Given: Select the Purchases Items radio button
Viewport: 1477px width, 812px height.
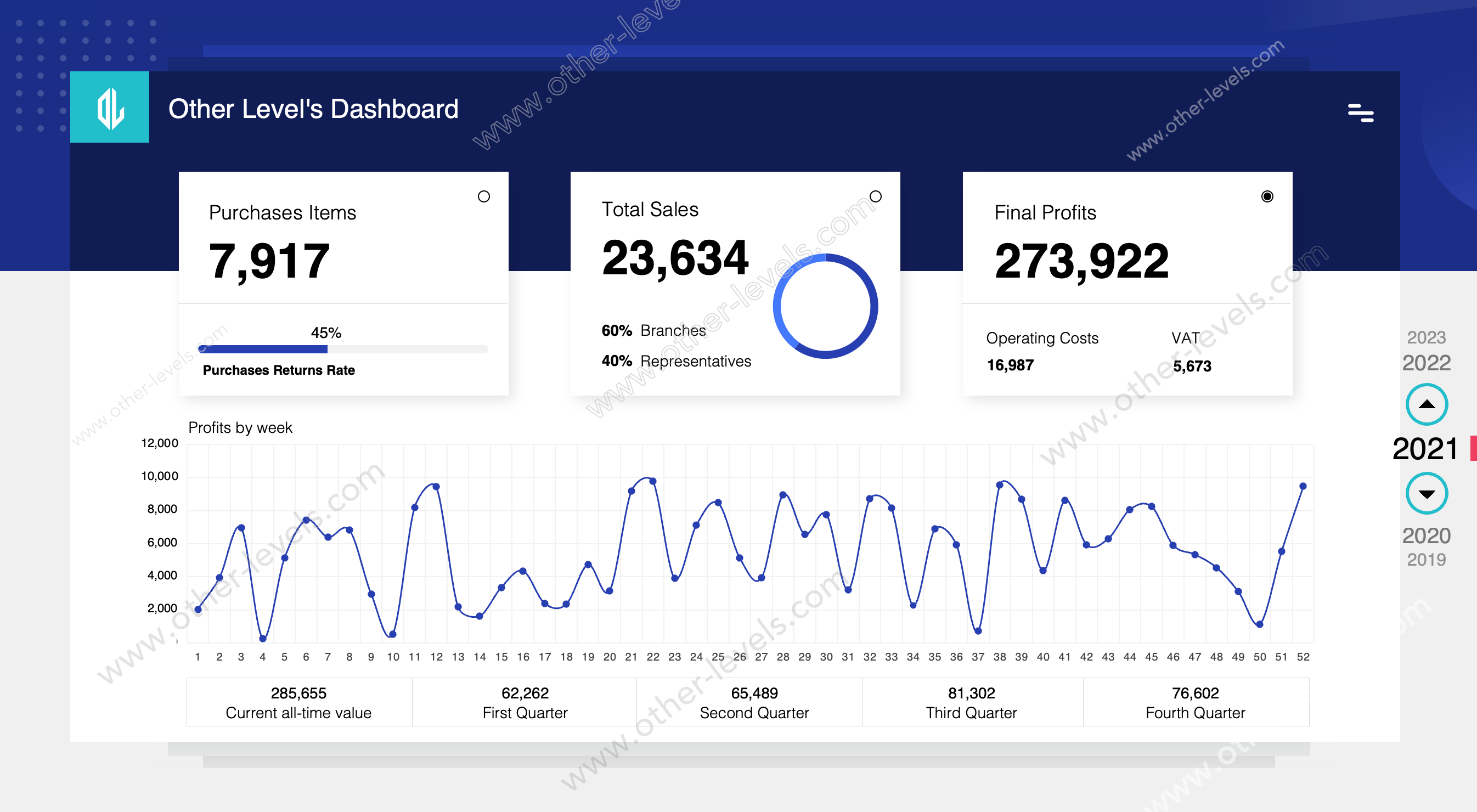Looking at the screenshot, I should pyautogui.click(x=483, y=197).
